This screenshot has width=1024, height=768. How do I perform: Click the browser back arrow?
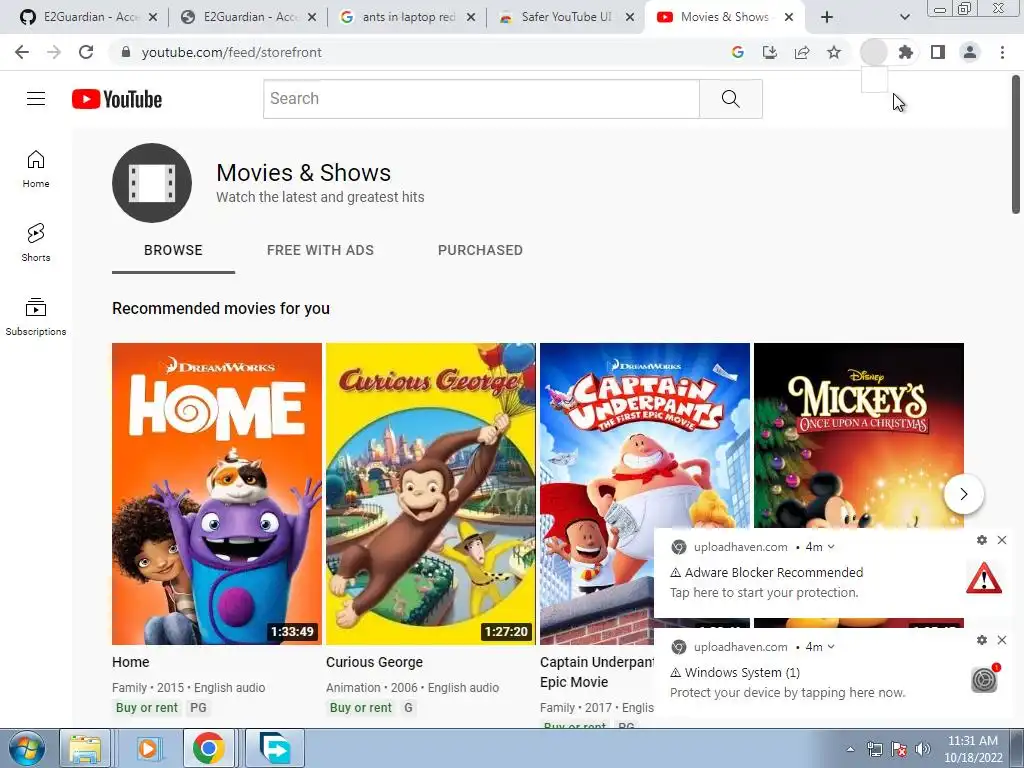click(22, 52)
